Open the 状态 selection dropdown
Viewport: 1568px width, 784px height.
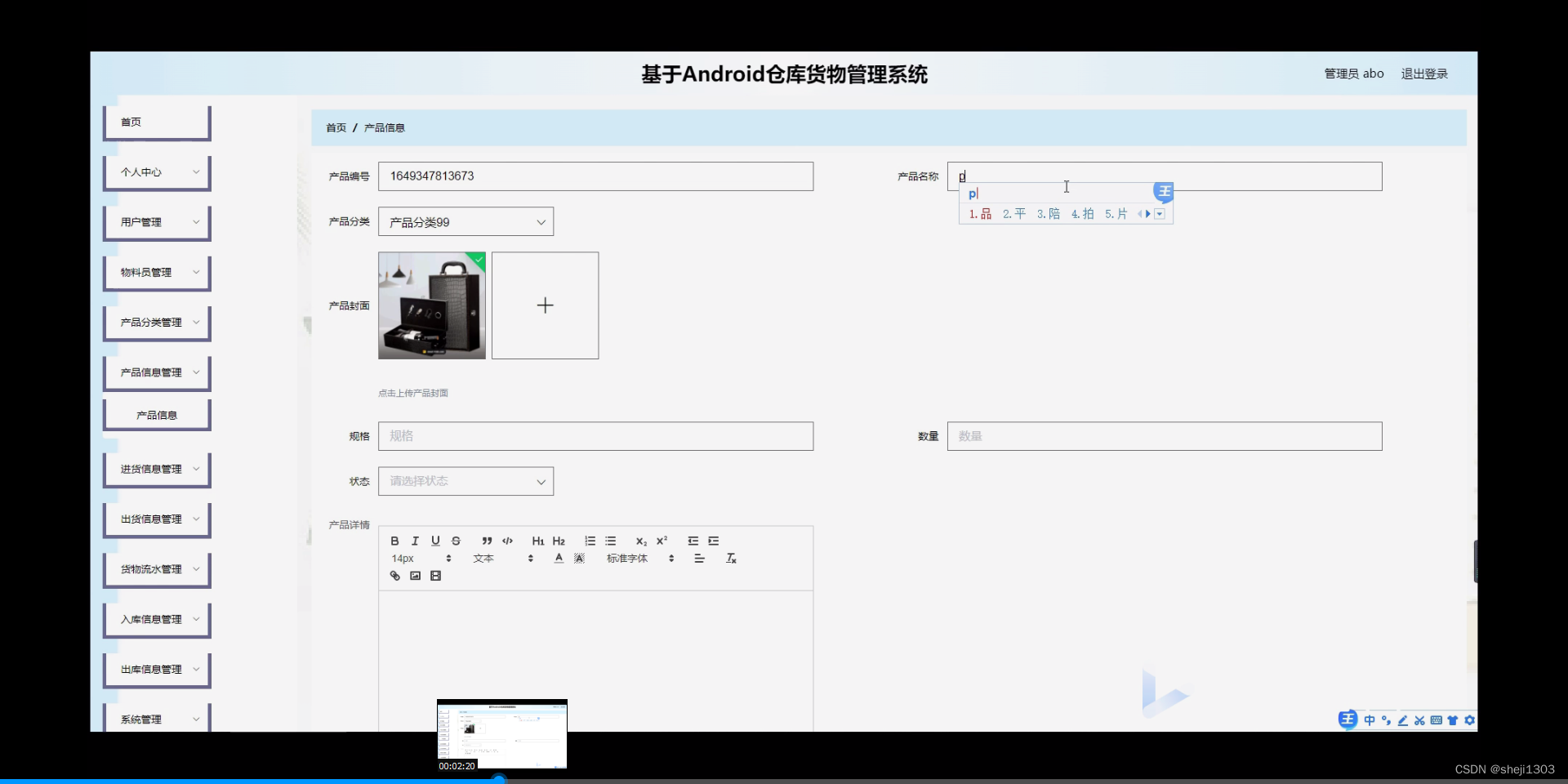tap(465, 481)
